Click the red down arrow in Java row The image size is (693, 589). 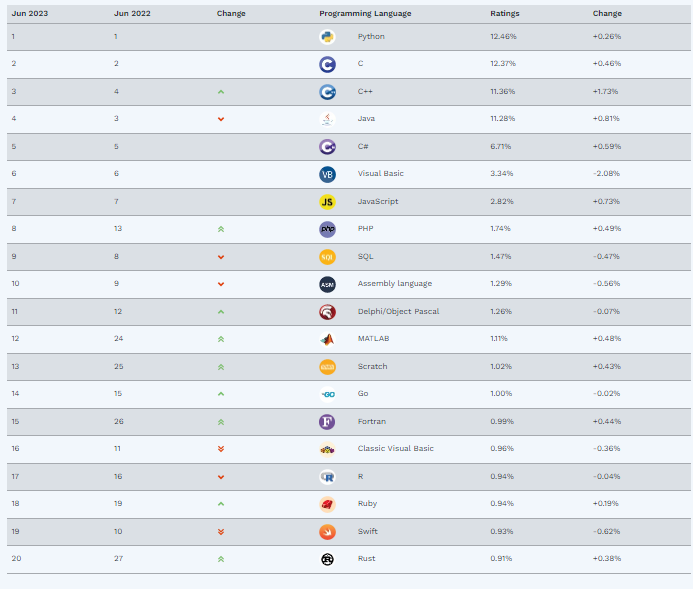pos(221,119)
